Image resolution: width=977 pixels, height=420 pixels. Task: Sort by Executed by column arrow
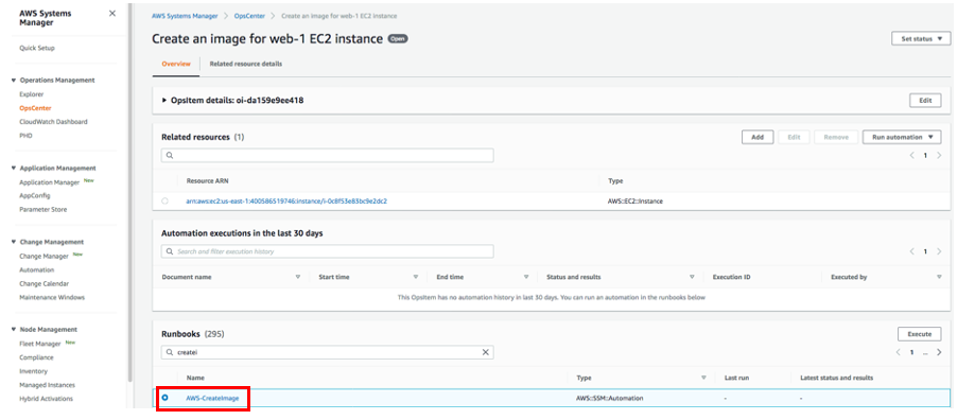(x=939, y=277)
